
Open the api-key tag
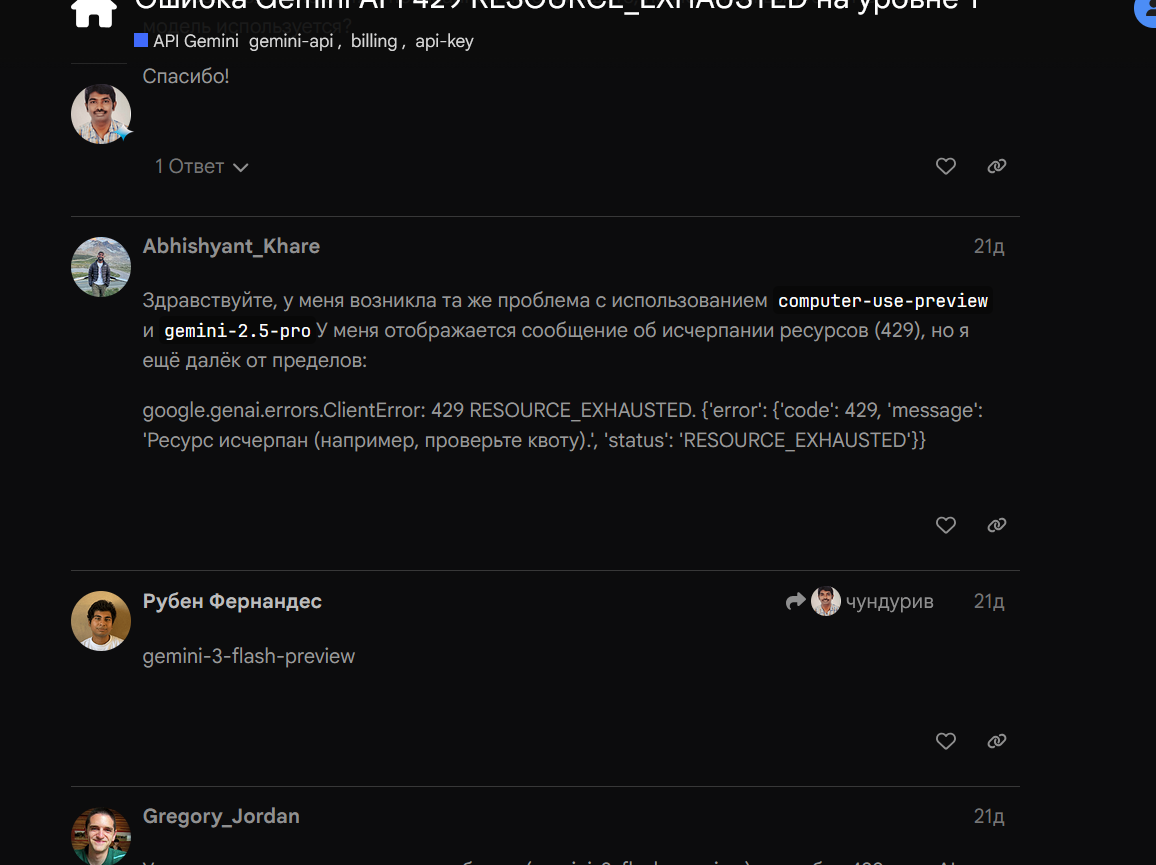pyautogui.click(x=444, y=41)
